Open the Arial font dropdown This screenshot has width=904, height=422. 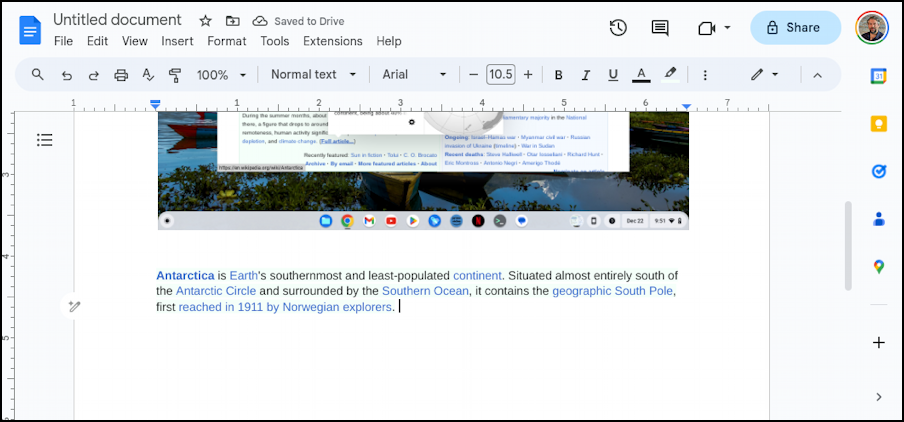(x=415, y=74)
